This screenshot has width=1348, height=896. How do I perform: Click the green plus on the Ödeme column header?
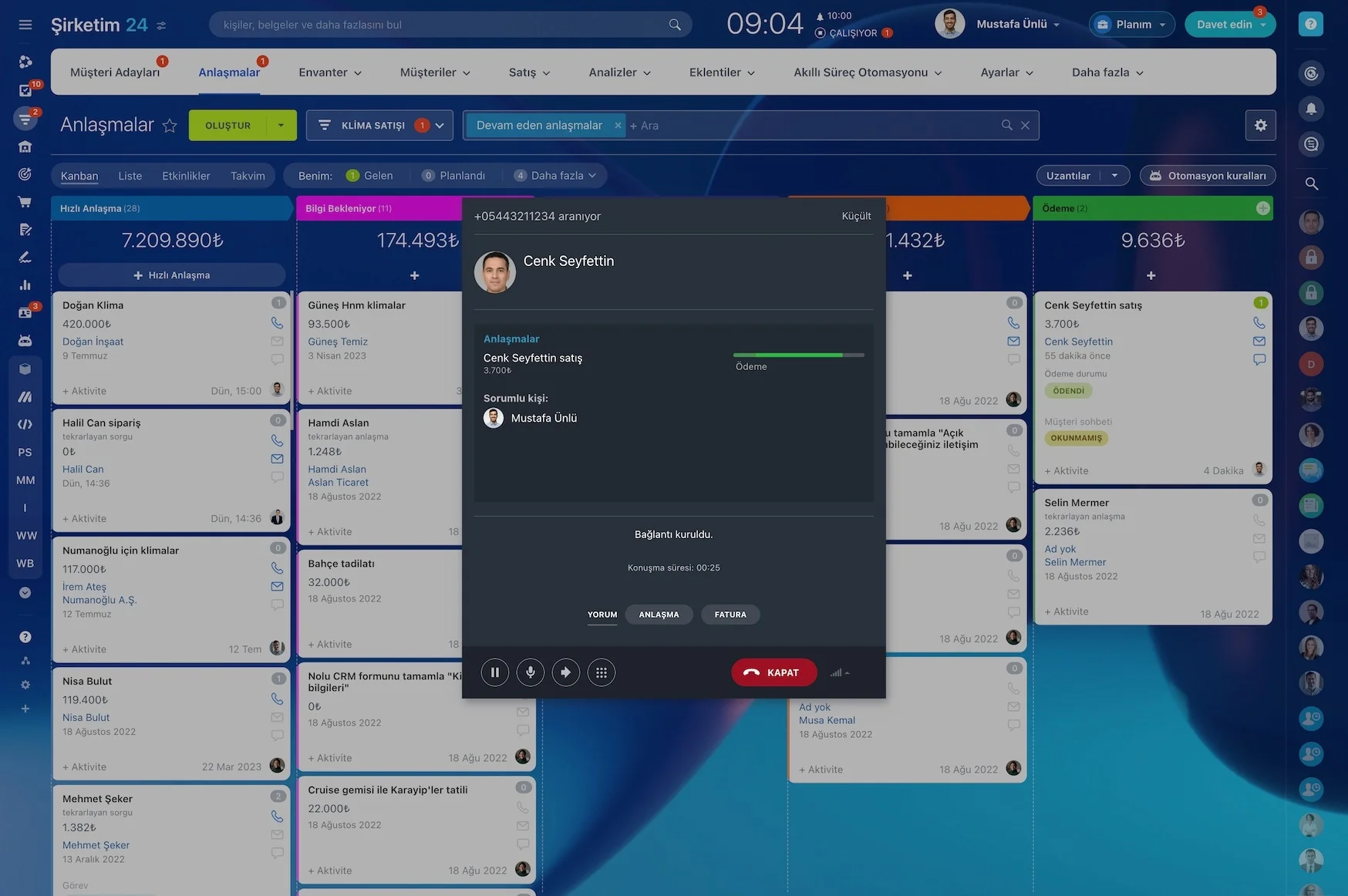tap(1263, 208)
